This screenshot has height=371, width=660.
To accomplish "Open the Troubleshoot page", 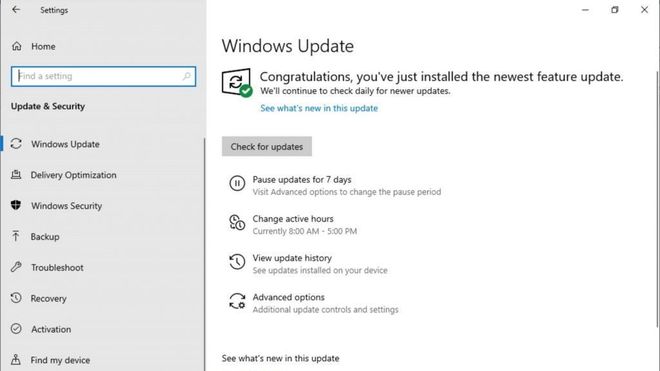I will tap(57, 267).
